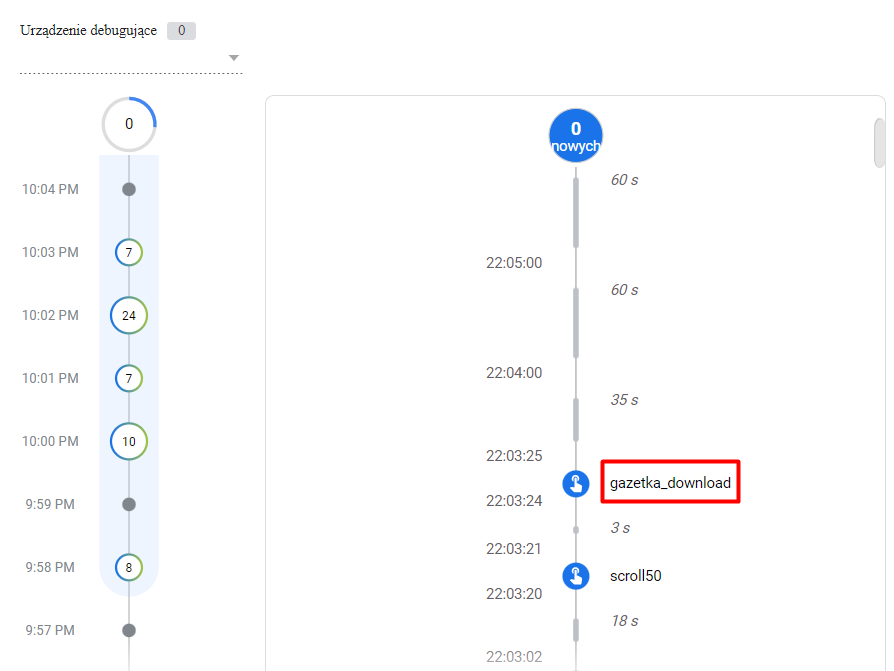Click the debug device selection field
The height and width of the screenshot is (671, 894).
pos(131,58)
